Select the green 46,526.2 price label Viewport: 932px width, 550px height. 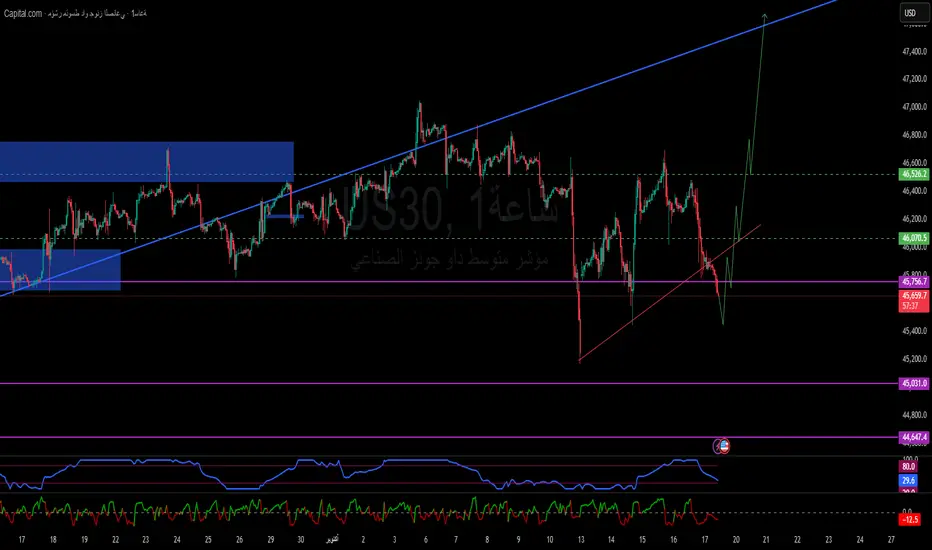click(914, 174)
